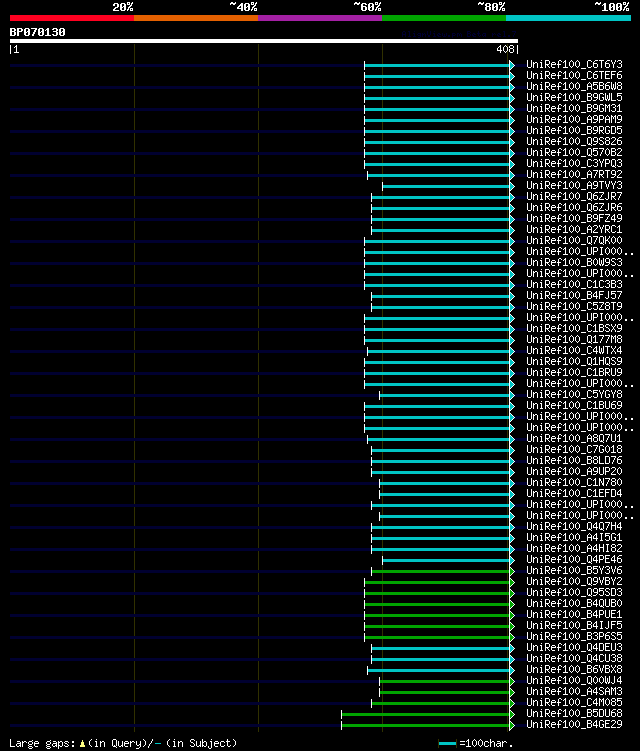
Task: Click the red 20% identity color segment
Action: tap(72, 18)
